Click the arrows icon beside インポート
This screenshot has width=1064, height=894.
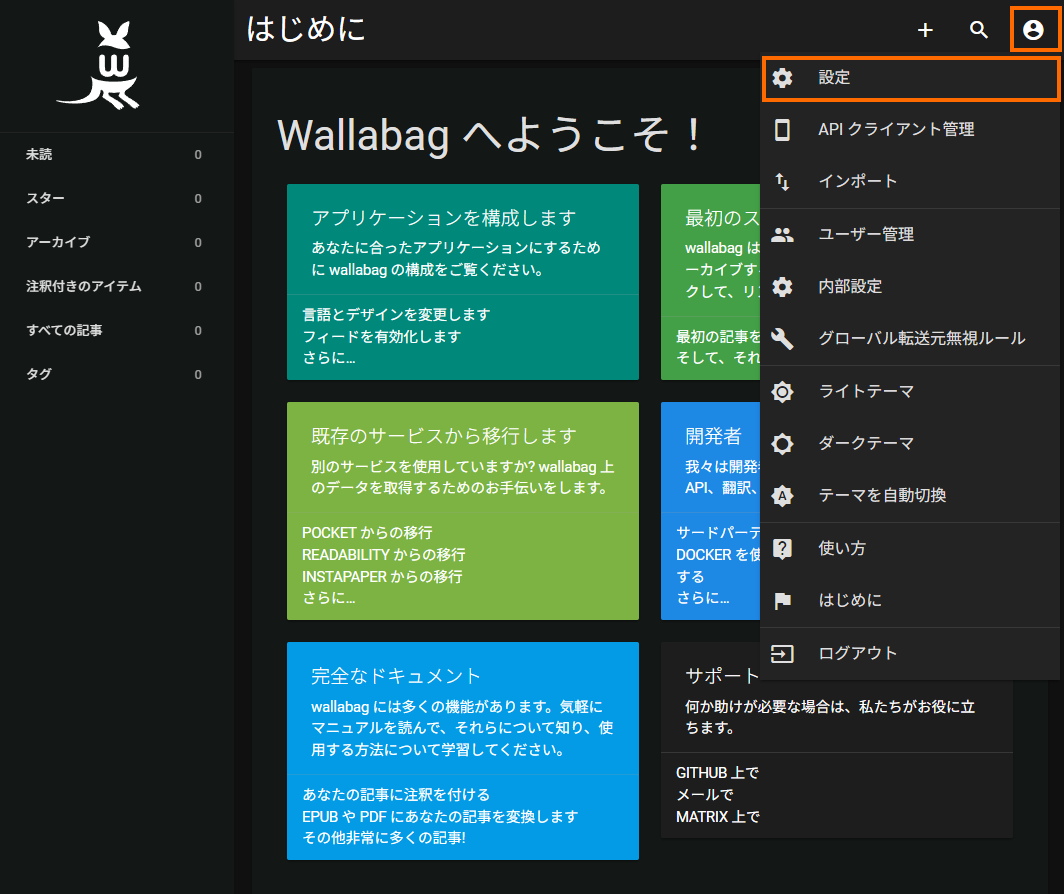(782, 181)
